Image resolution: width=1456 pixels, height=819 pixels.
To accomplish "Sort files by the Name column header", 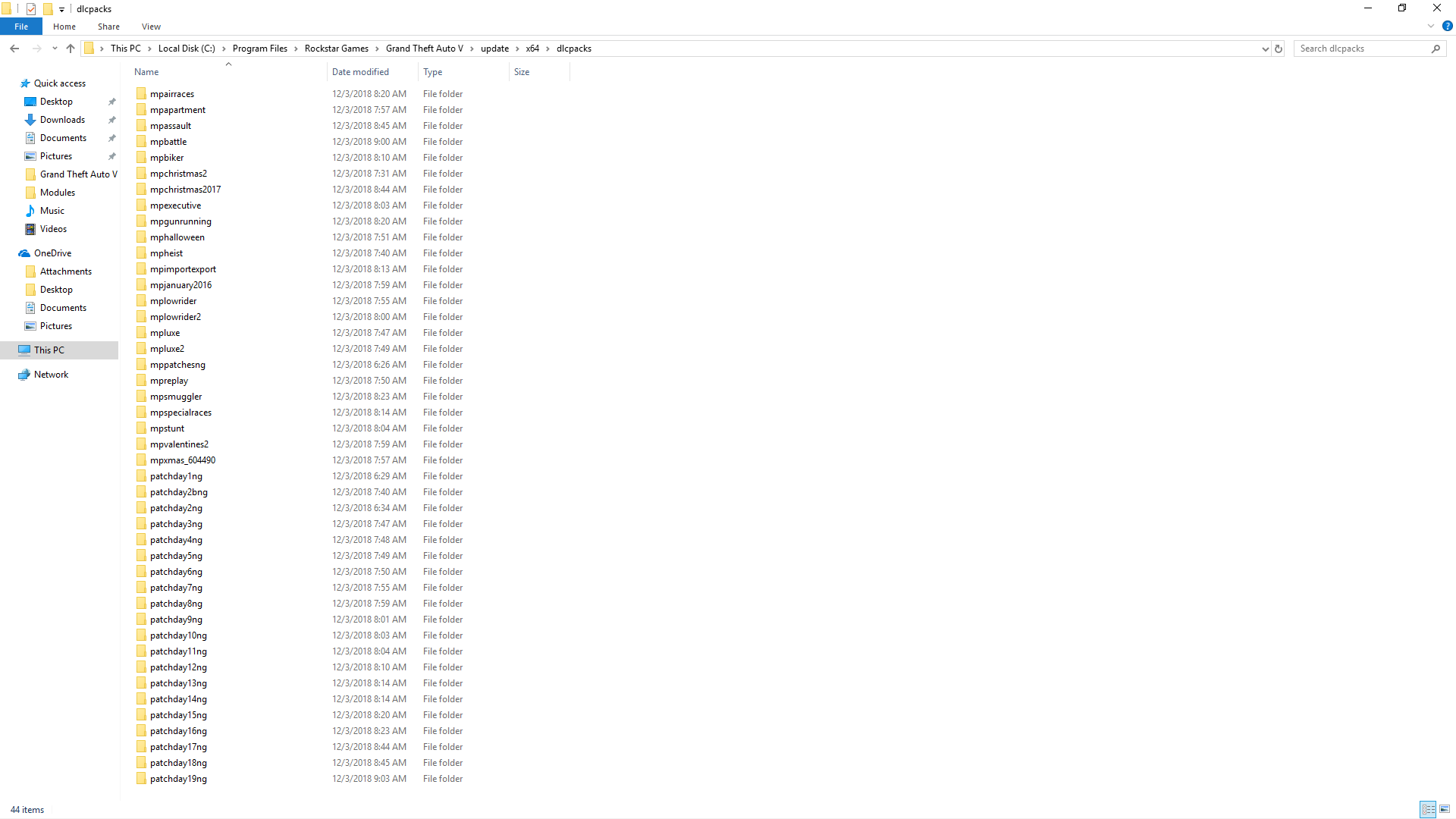I will 146,71.
